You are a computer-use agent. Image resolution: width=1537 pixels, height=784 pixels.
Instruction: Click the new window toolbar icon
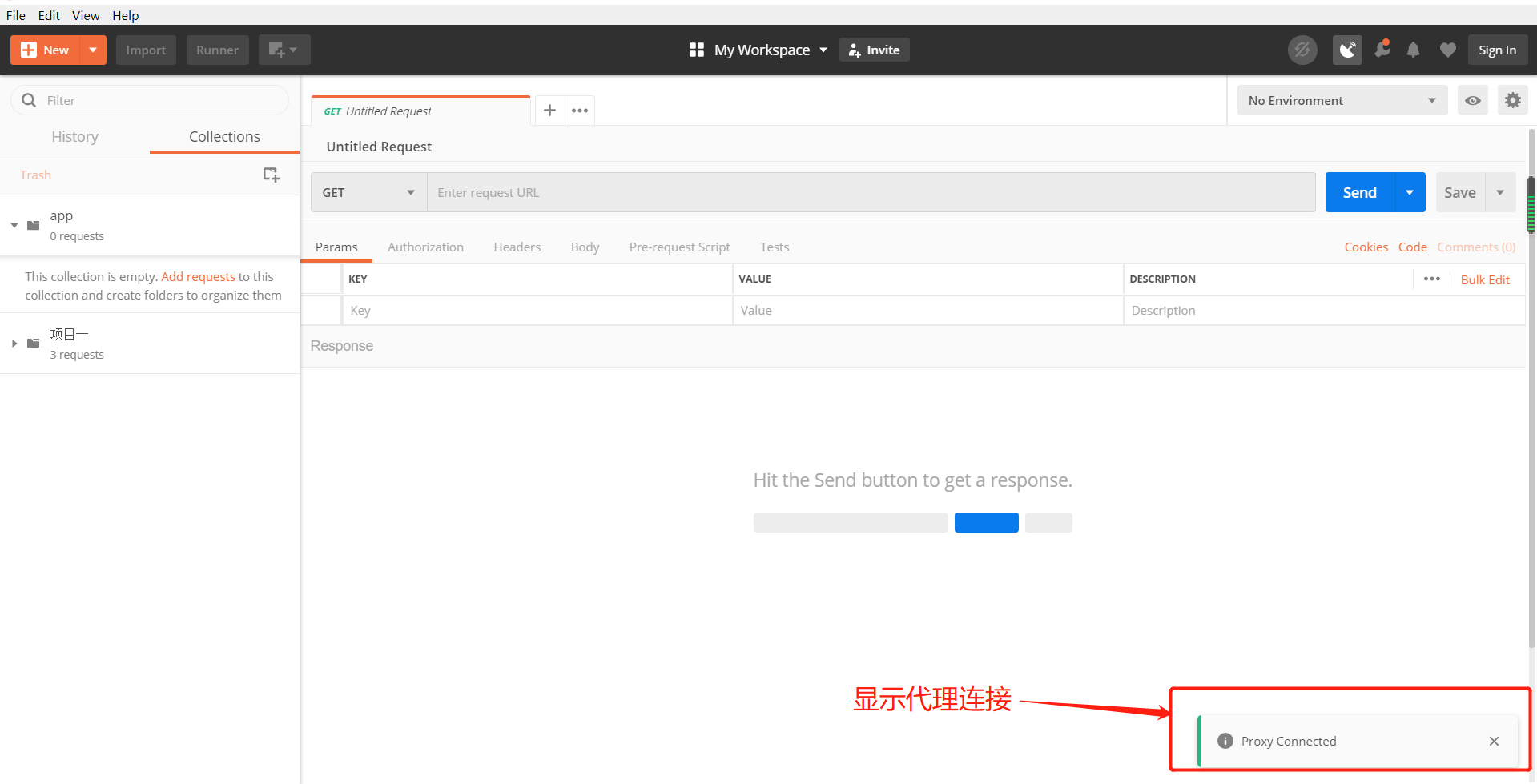pos(284,50)
